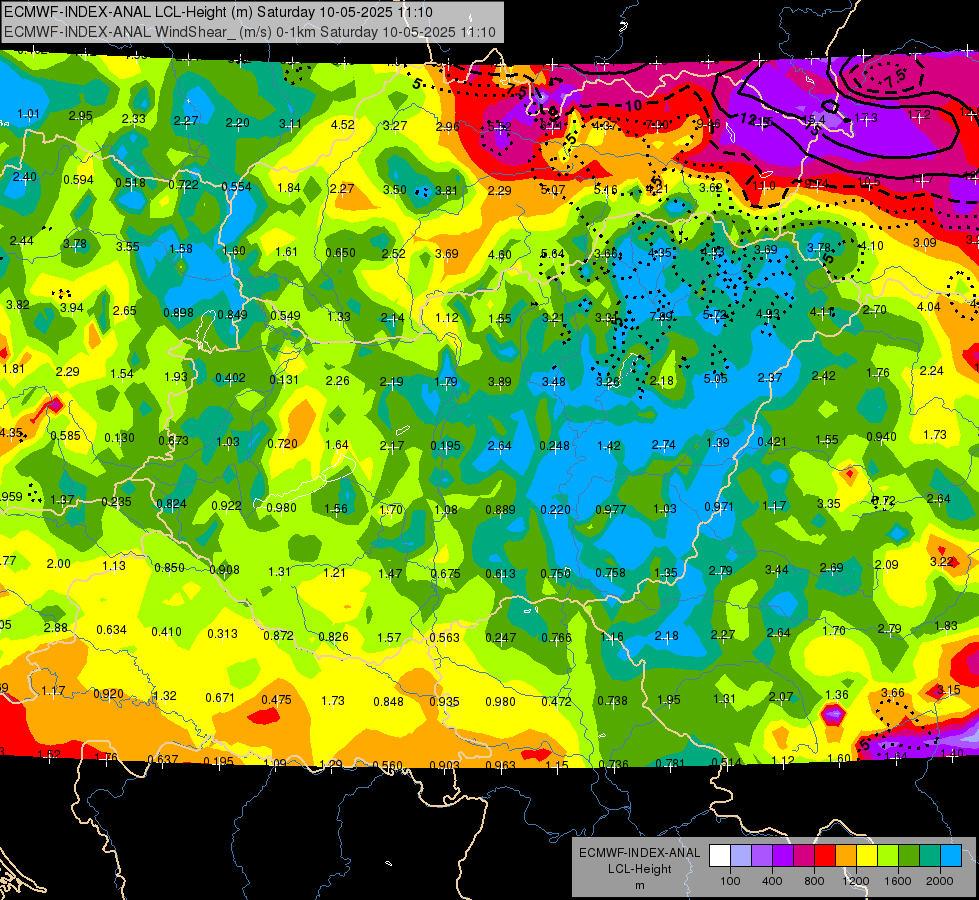Select the red legend swatch
Image resolution: width=979 pixels, height=900 pixels.
825,856
